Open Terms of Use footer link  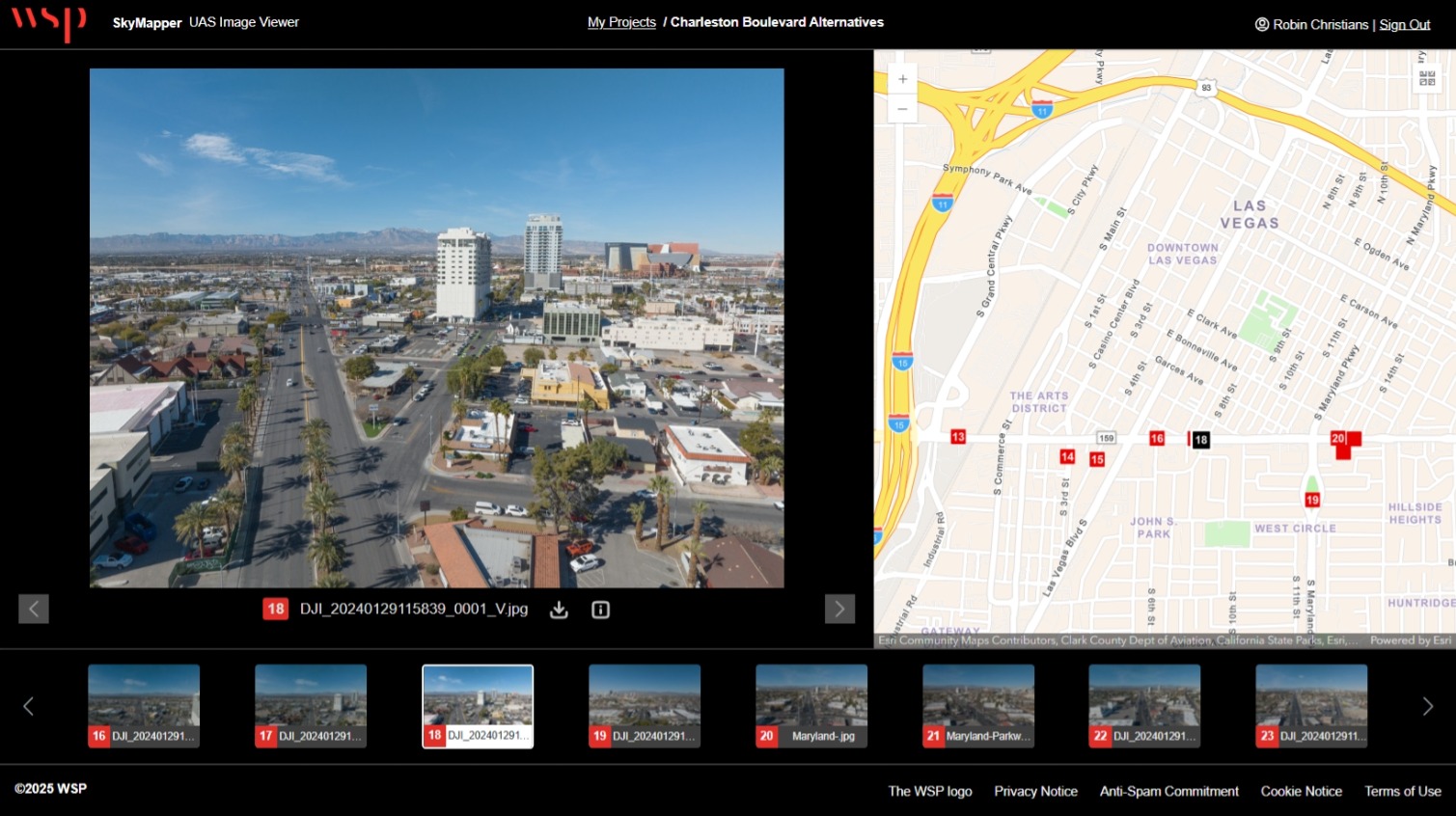(1402, 791)
